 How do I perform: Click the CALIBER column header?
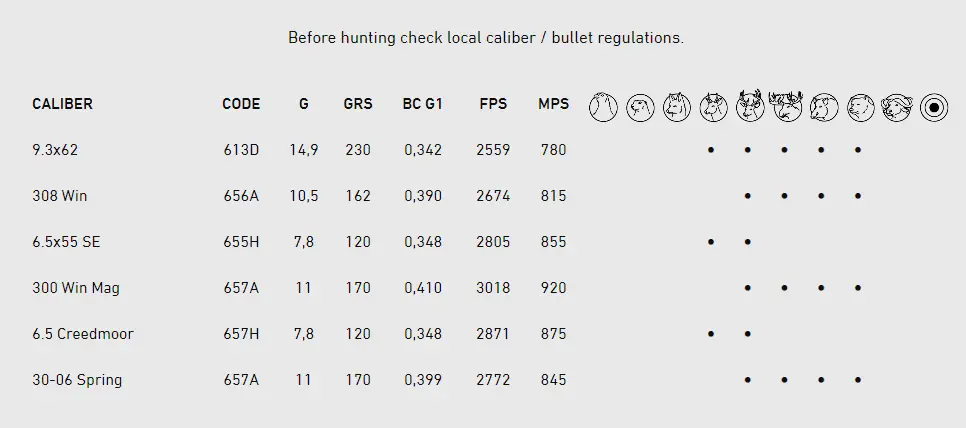pos(62,104)
